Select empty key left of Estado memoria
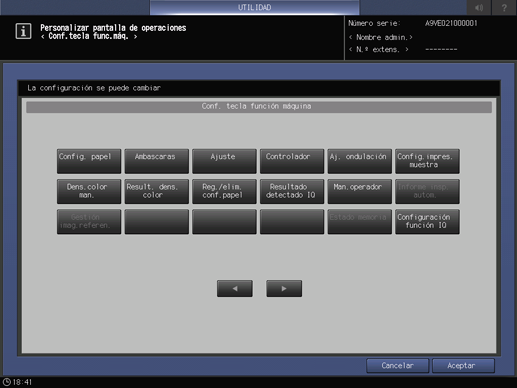Image resolution: width=517 pixels, height=388 pixels. click(x=292, y=222)
